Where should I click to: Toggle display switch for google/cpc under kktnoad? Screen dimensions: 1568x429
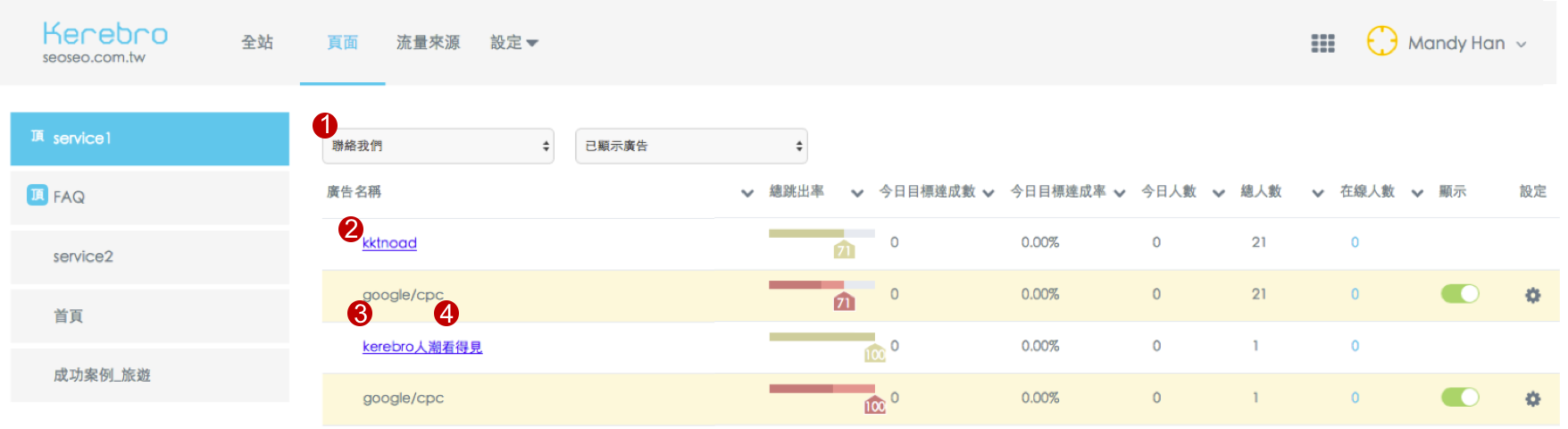1459,294
